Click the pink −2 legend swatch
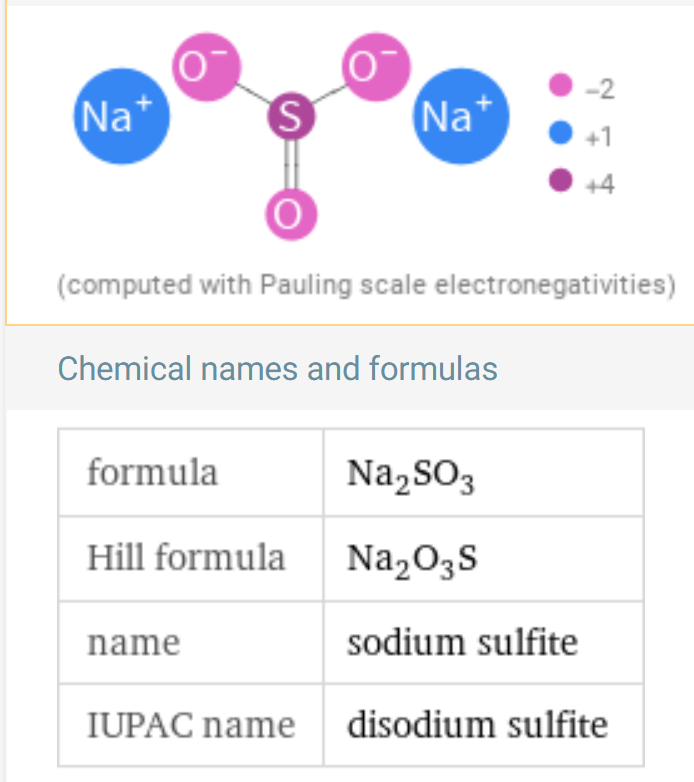The height and width of the screenshot is (782, 694). coord(560,85)
